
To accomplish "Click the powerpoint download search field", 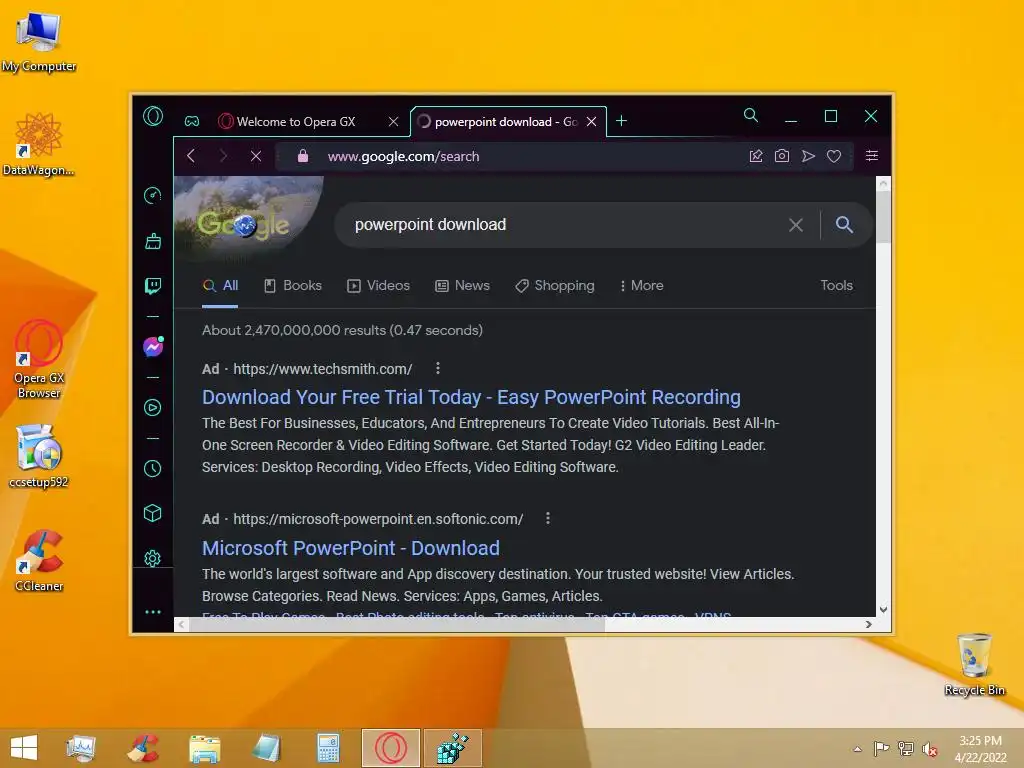I will [561, 225].
